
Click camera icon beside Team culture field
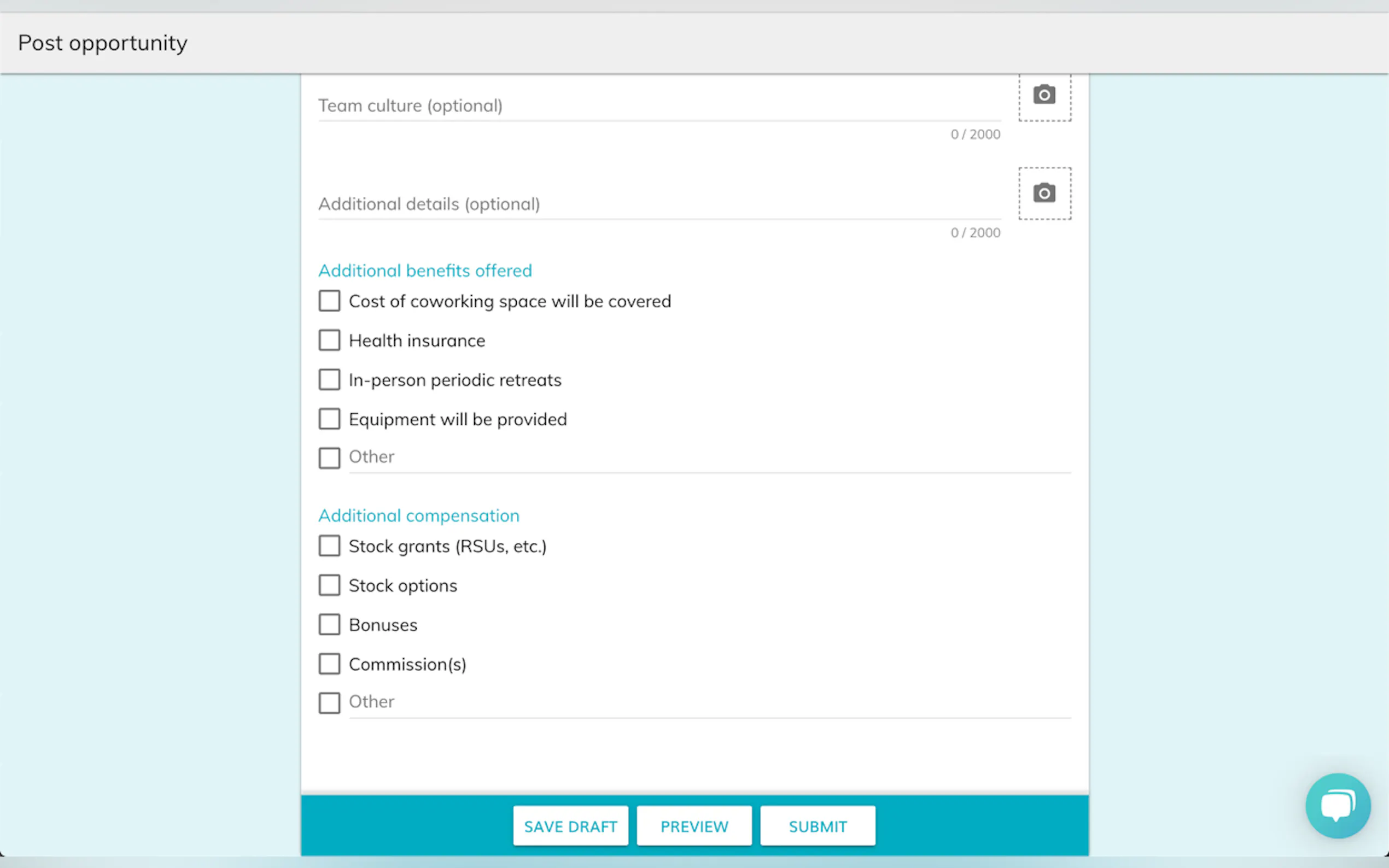tap(1044, 95)
